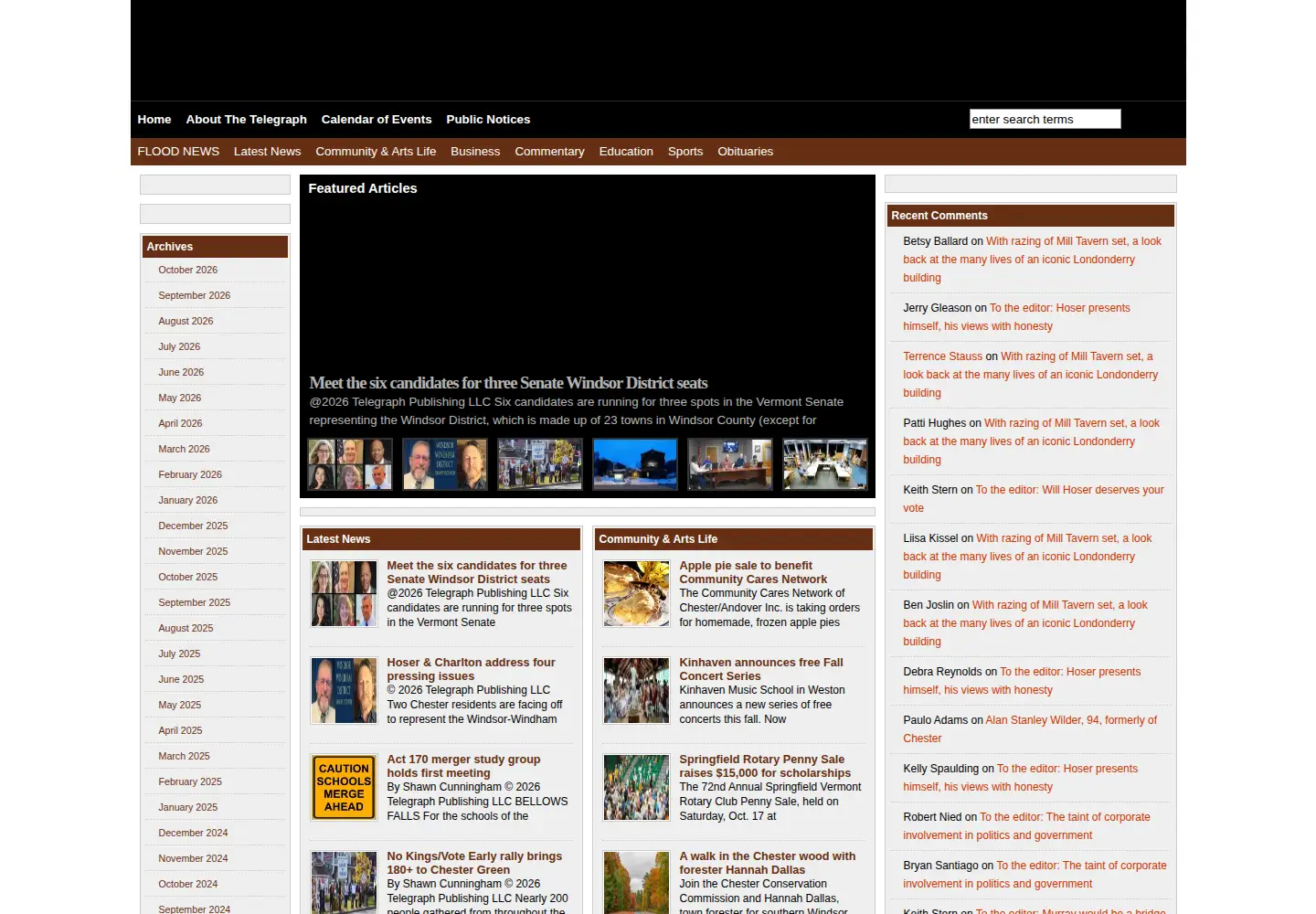The image size is (1316, 914).
Task: Click the search terms input field
Action: coord(1045,119)
